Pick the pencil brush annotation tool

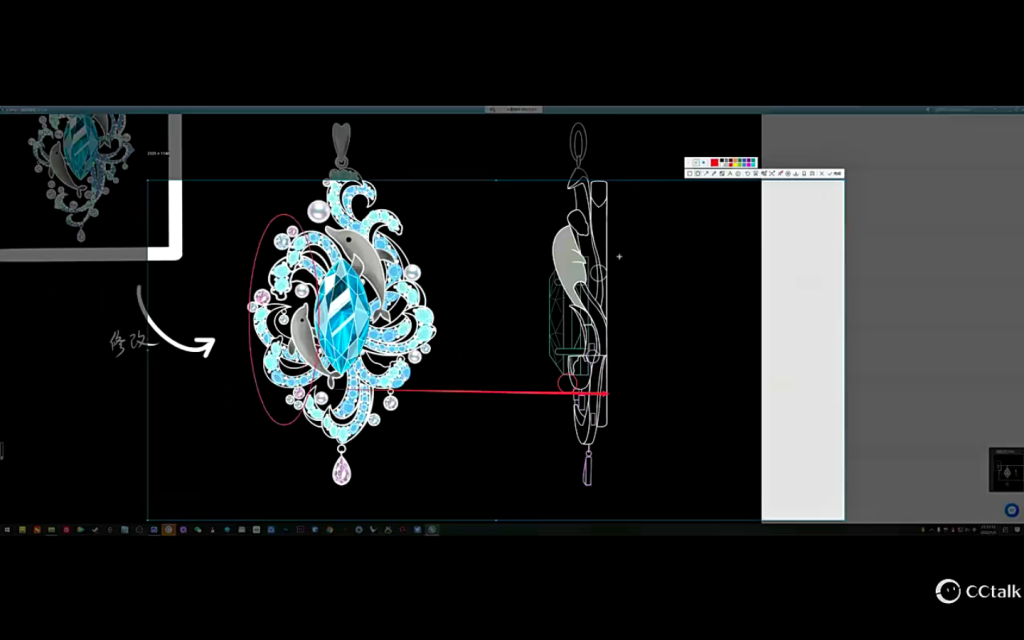(x=714, y=174)
